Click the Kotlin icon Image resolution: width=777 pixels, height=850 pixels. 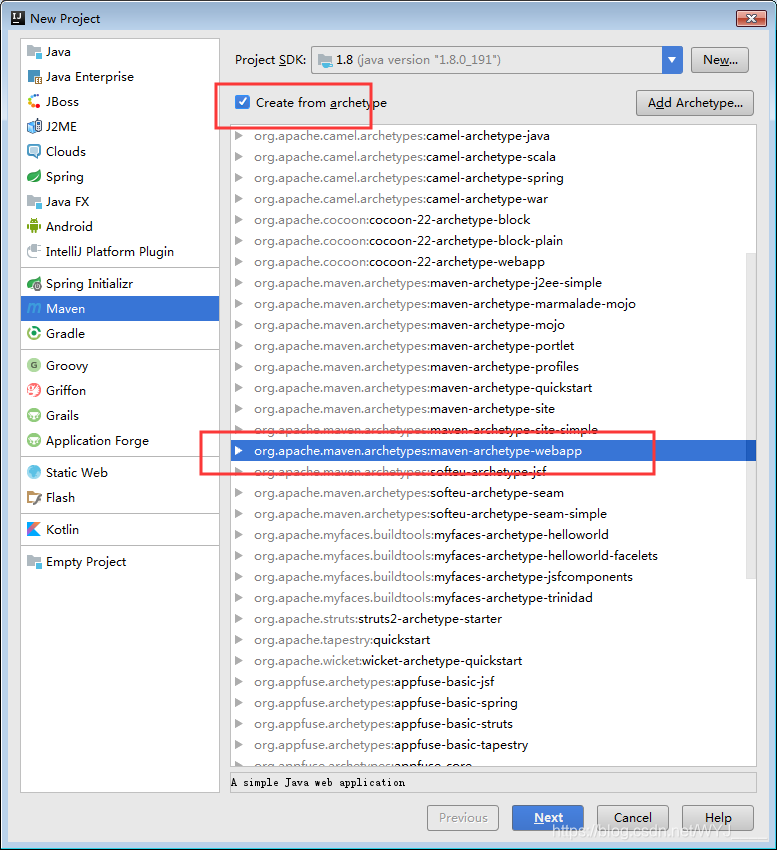click(x=34, y=530)
